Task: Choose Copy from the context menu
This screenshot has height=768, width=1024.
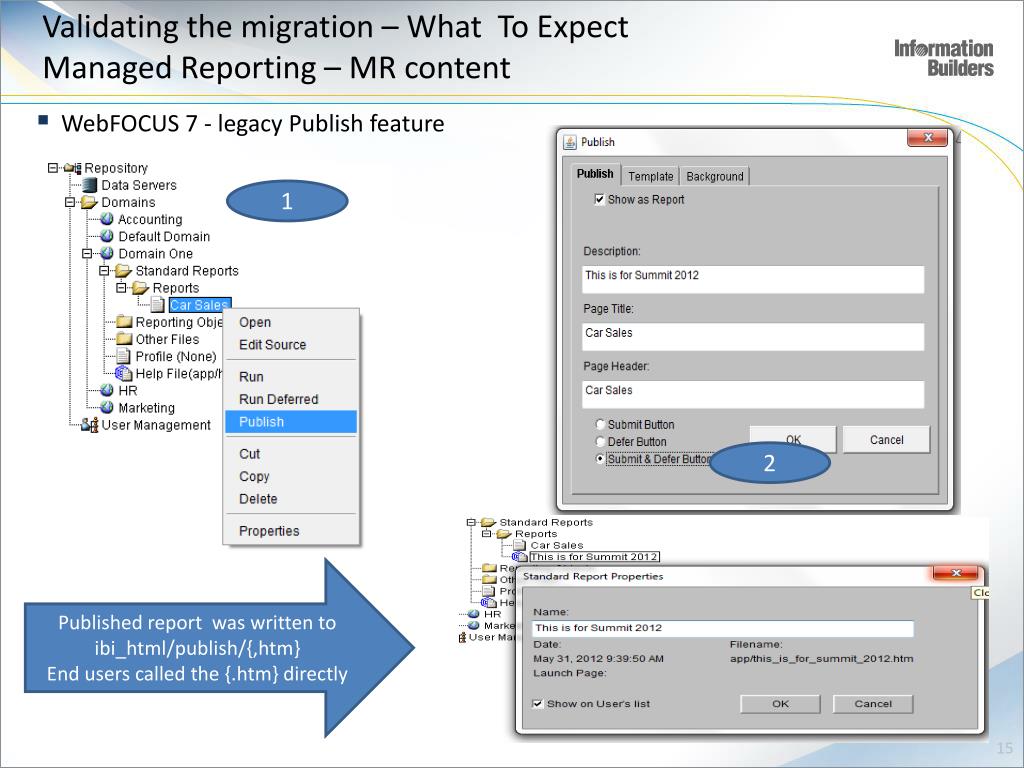Action: (291, 476)
